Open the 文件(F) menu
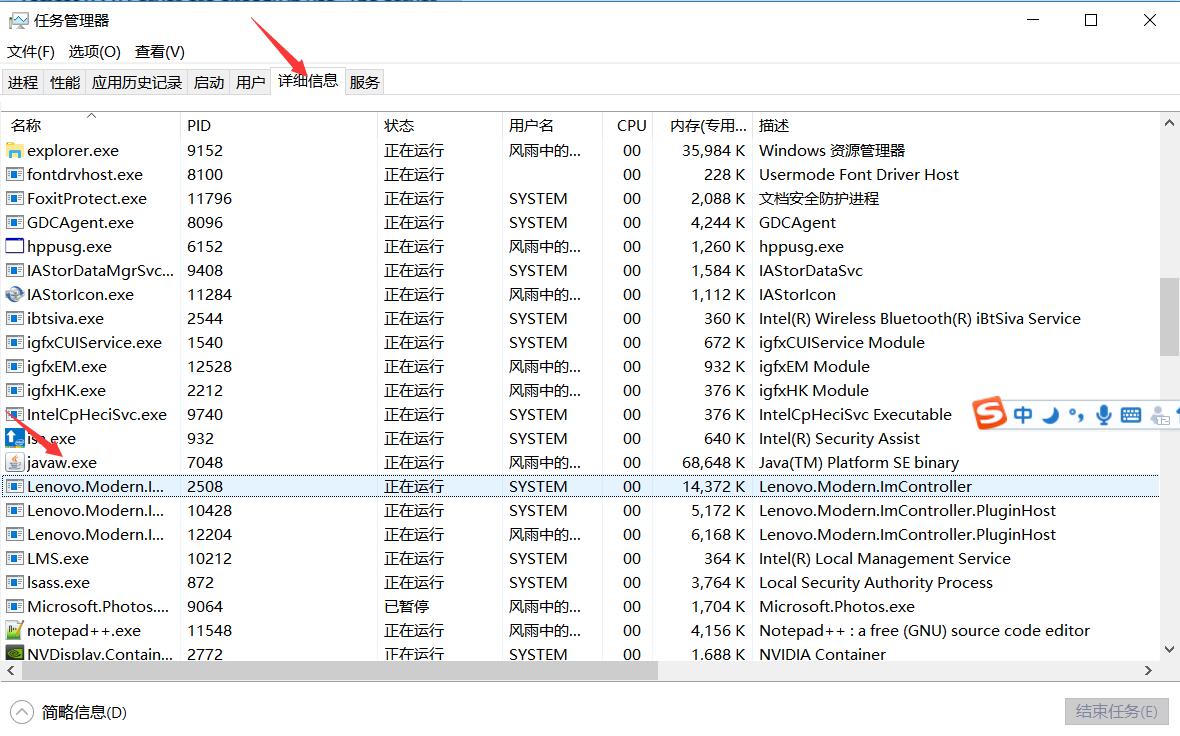 (31, 52)
